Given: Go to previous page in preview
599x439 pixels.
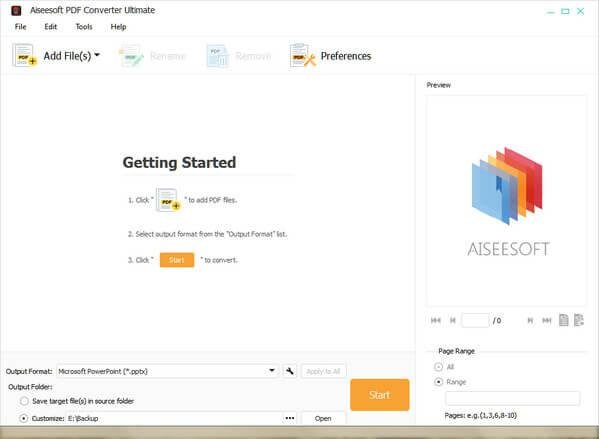Looking at the screenshot, I should [453, 320].
